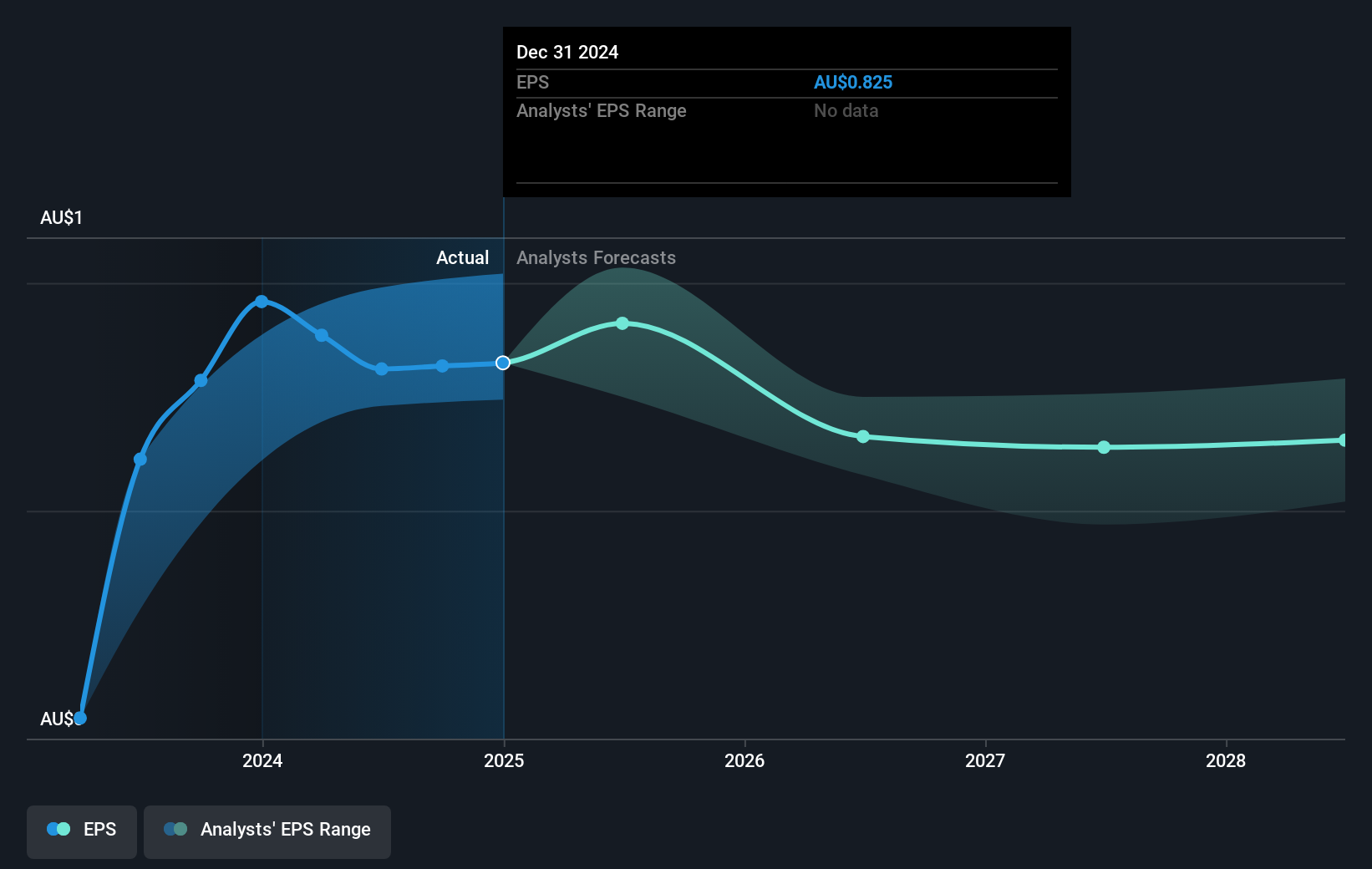The height and width of the screenshot is (869, 1372).
Task: Expand details for the 2026 forecast dip point
Action: [862, 436]
